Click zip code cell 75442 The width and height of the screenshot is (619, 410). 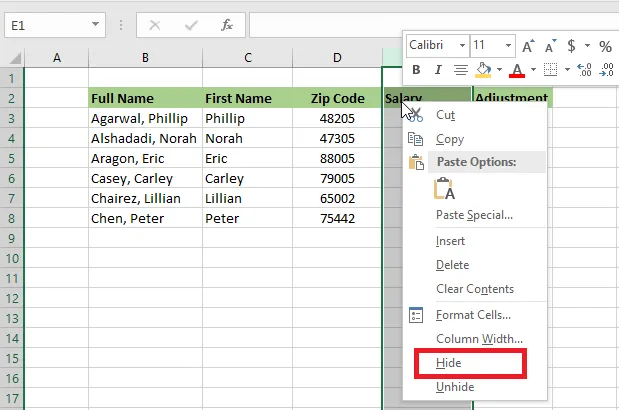(337, 219)
